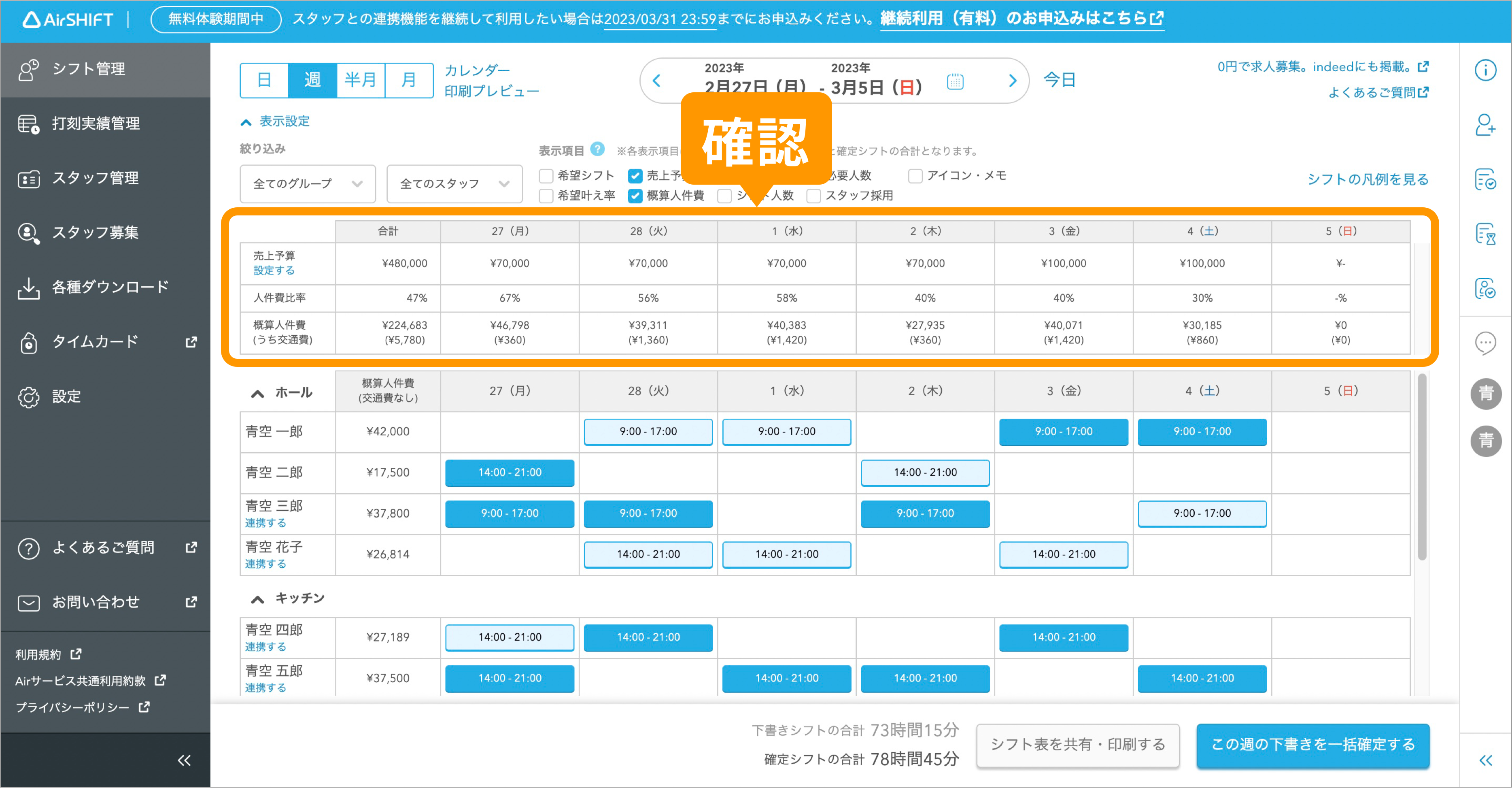1512x788 pixels.
Task: Open the staff request check icon
Action: coord(1485,288)
